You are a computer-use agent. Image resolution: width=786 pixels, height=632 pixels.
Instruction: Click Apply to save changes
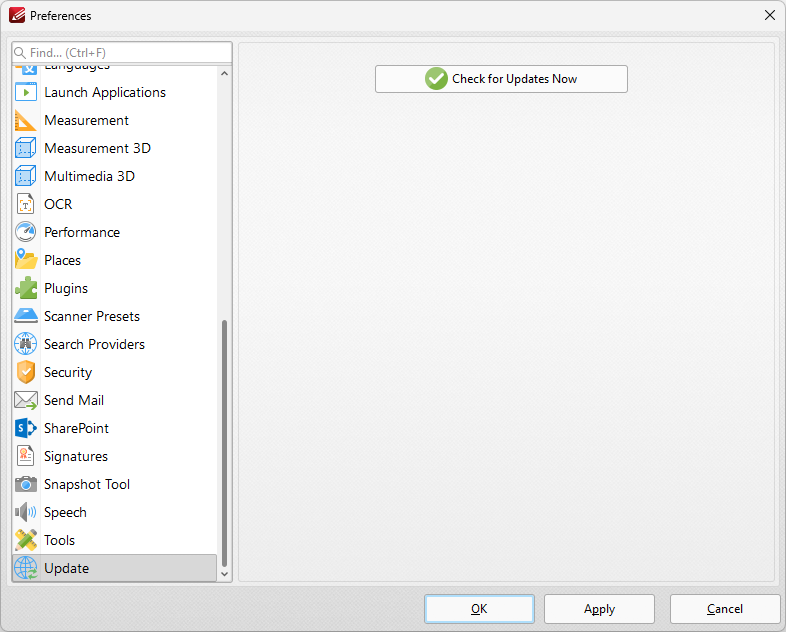point(600,609)
